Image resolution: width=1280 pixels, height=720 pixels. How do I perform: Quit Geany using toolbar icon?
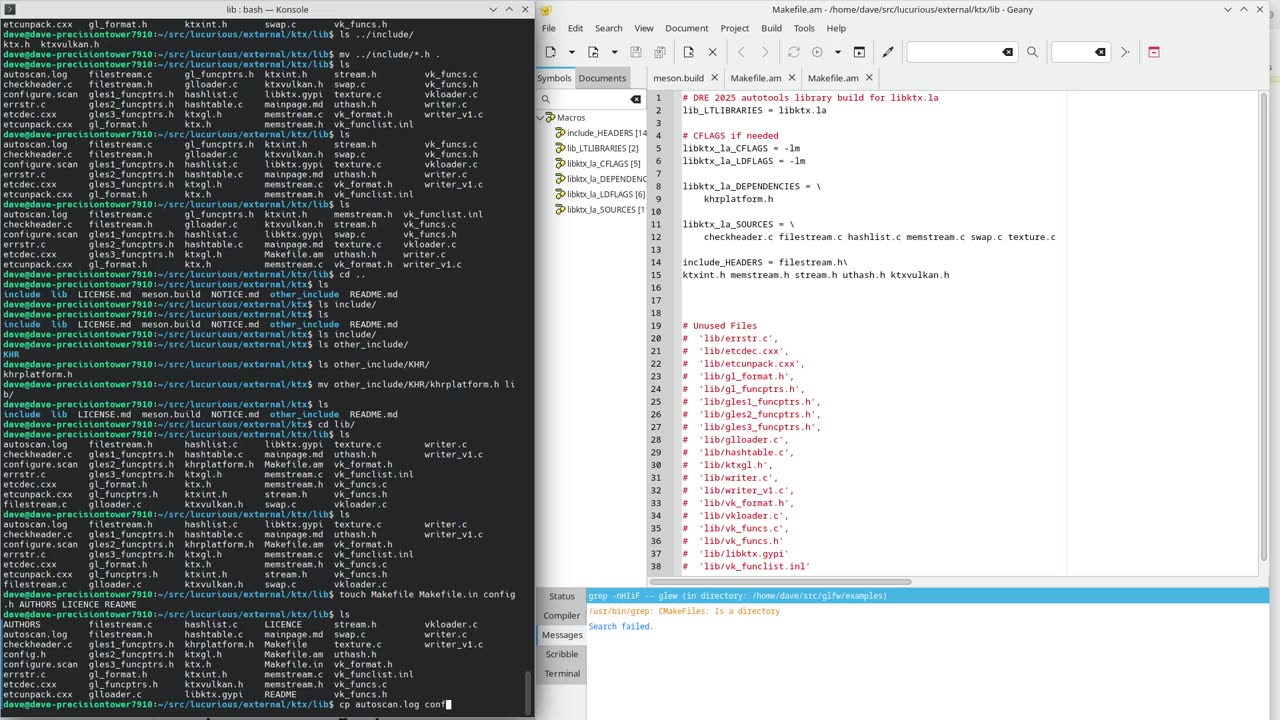[1153, 52]
